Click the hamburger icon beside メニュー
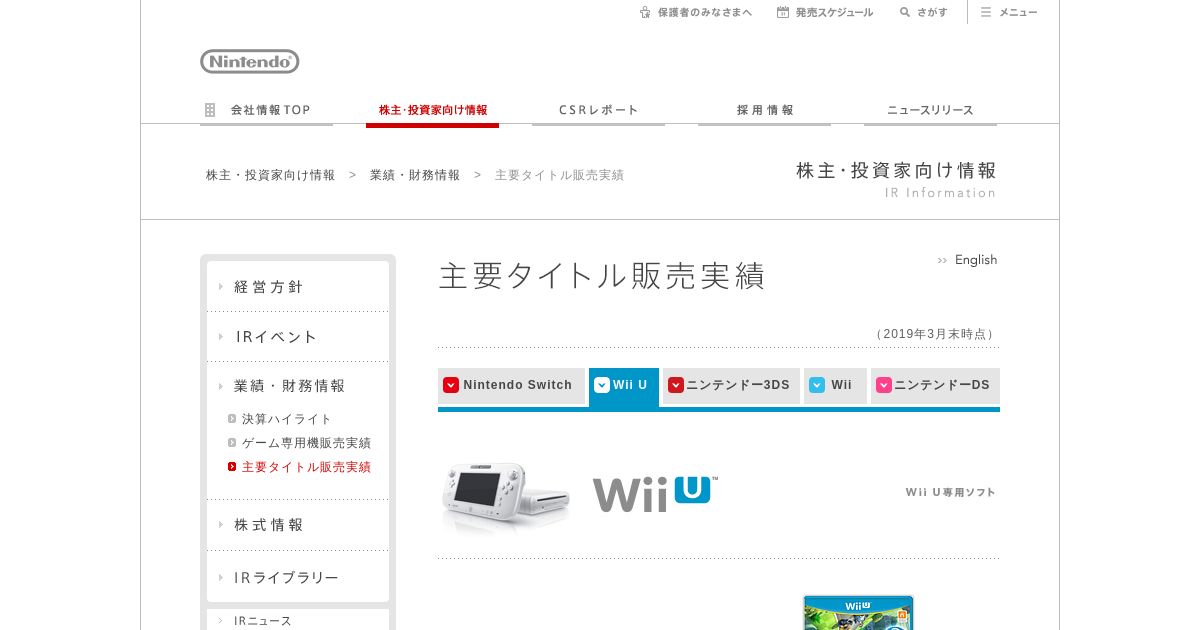This screenshot has width=1200, height=630. (986, 12)
